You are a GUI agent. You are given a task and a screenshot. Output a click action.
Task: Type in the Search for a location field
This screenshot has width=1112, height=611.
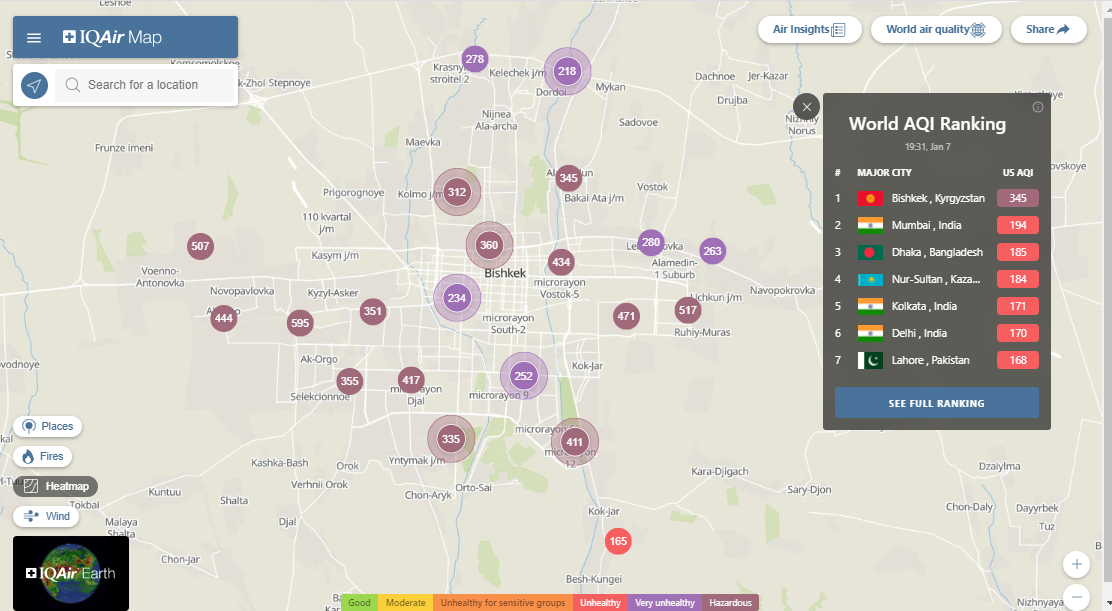[150, 85]
